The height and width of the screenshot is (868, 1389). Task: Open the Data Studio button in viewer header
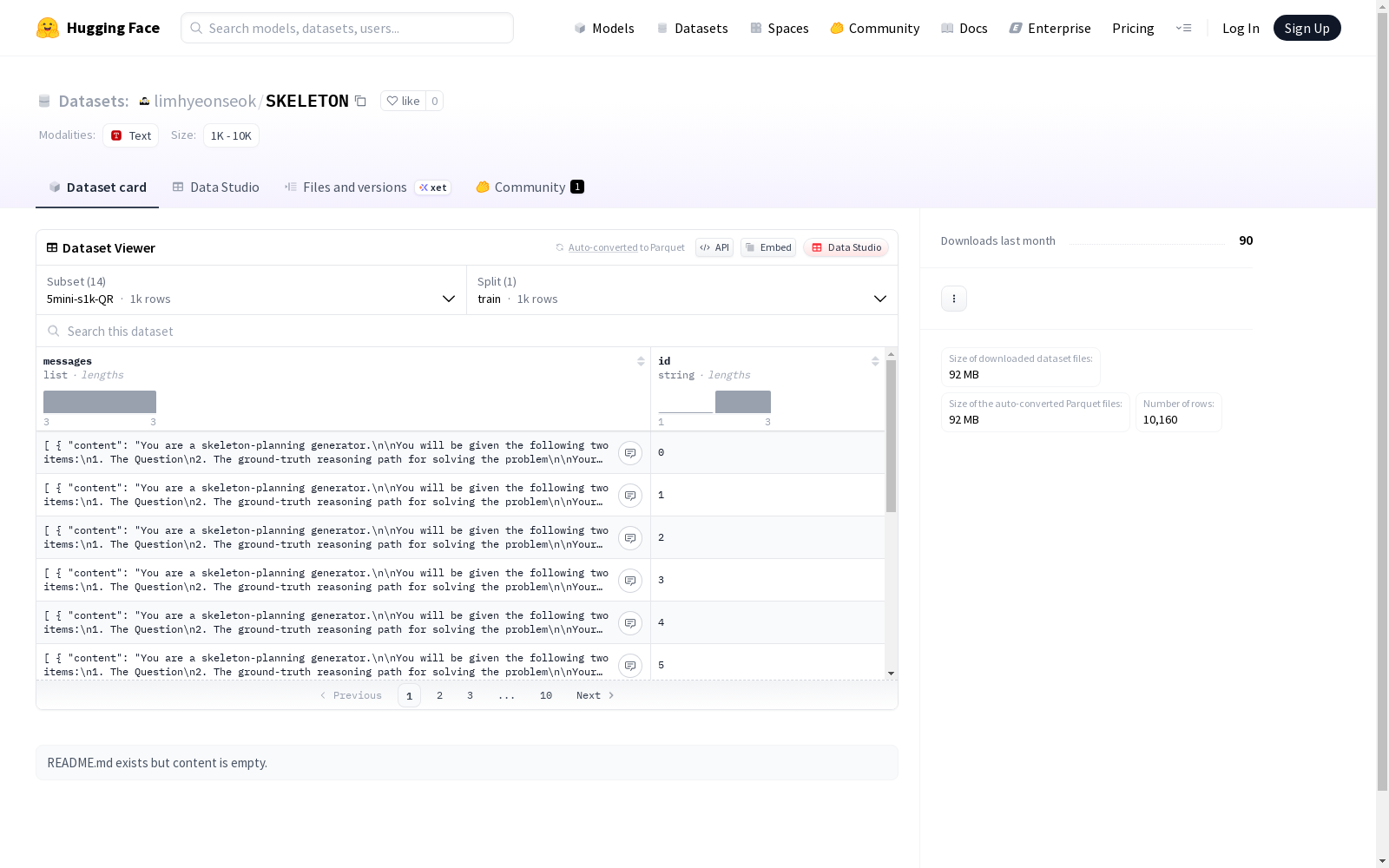point(846,247)
